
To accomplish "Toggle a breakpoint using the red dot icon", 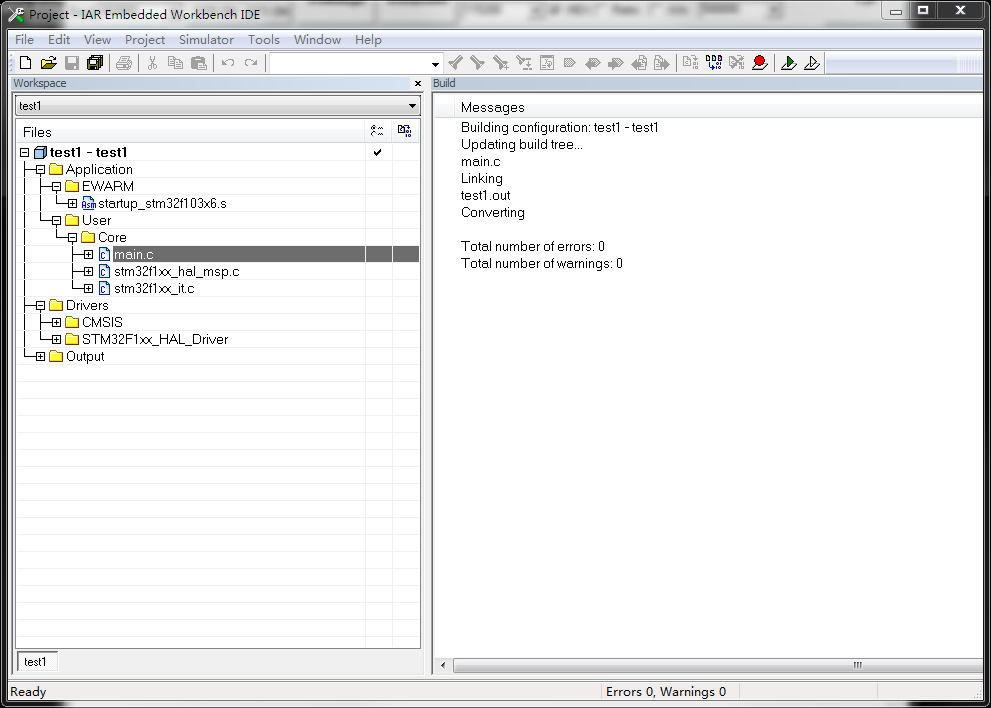I will (x=759, y=62).
